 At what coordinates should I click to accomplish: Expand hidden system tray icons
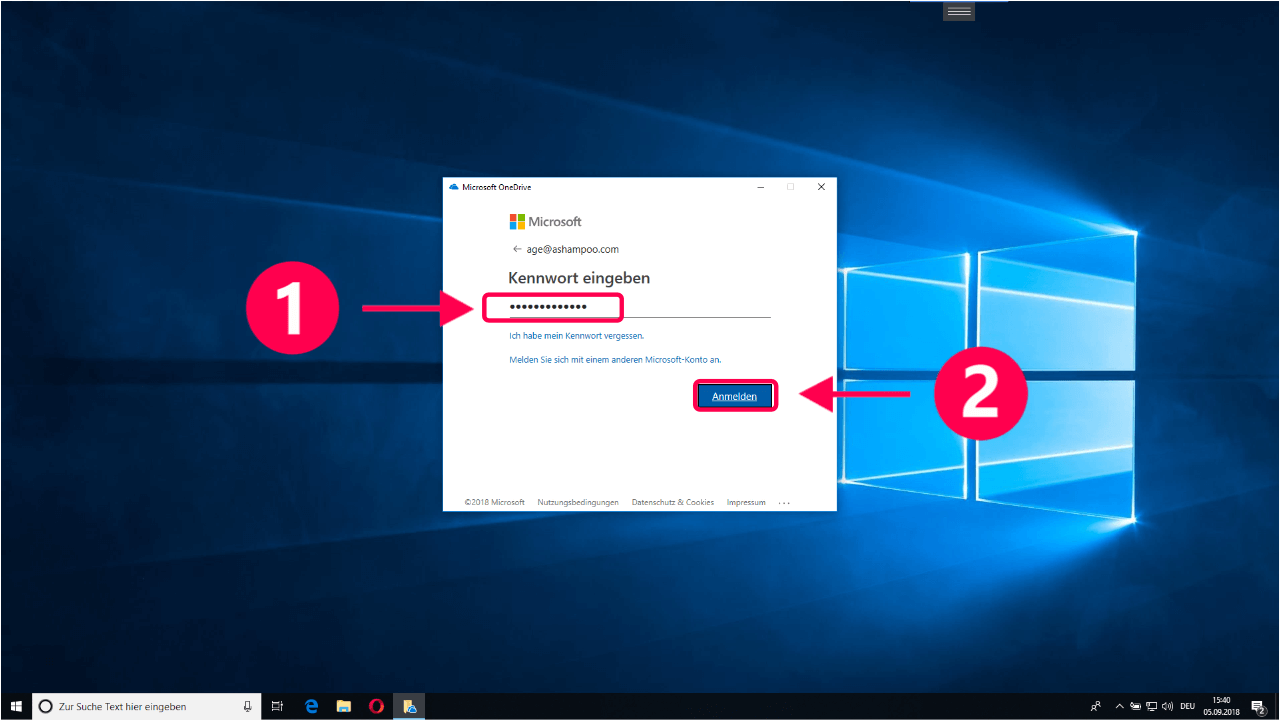(1120, 706)
